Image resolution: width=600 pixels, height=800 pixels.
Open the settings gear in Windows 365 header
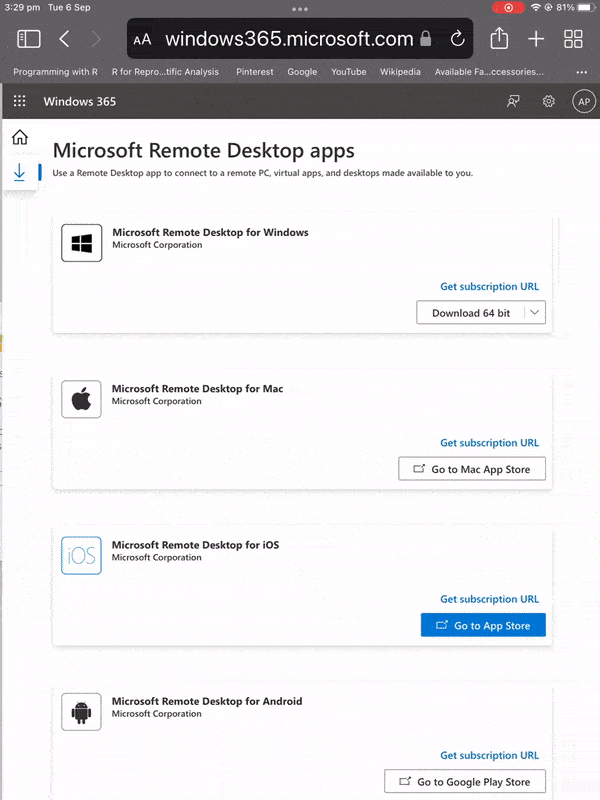[548, 102]
